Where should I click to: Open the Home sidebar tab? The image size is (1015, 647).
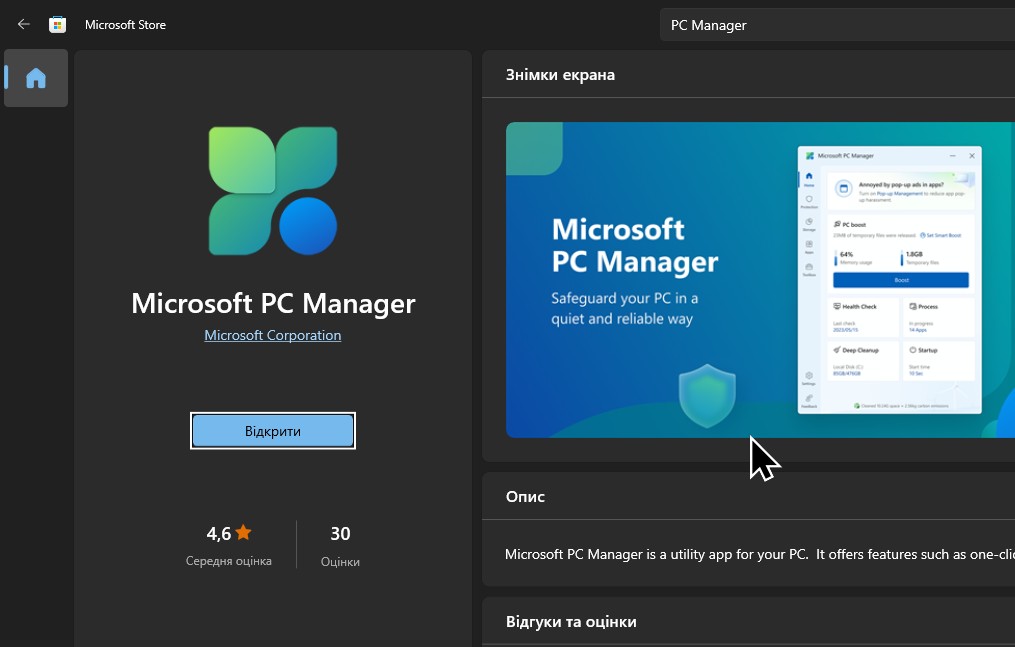(36, 78)
